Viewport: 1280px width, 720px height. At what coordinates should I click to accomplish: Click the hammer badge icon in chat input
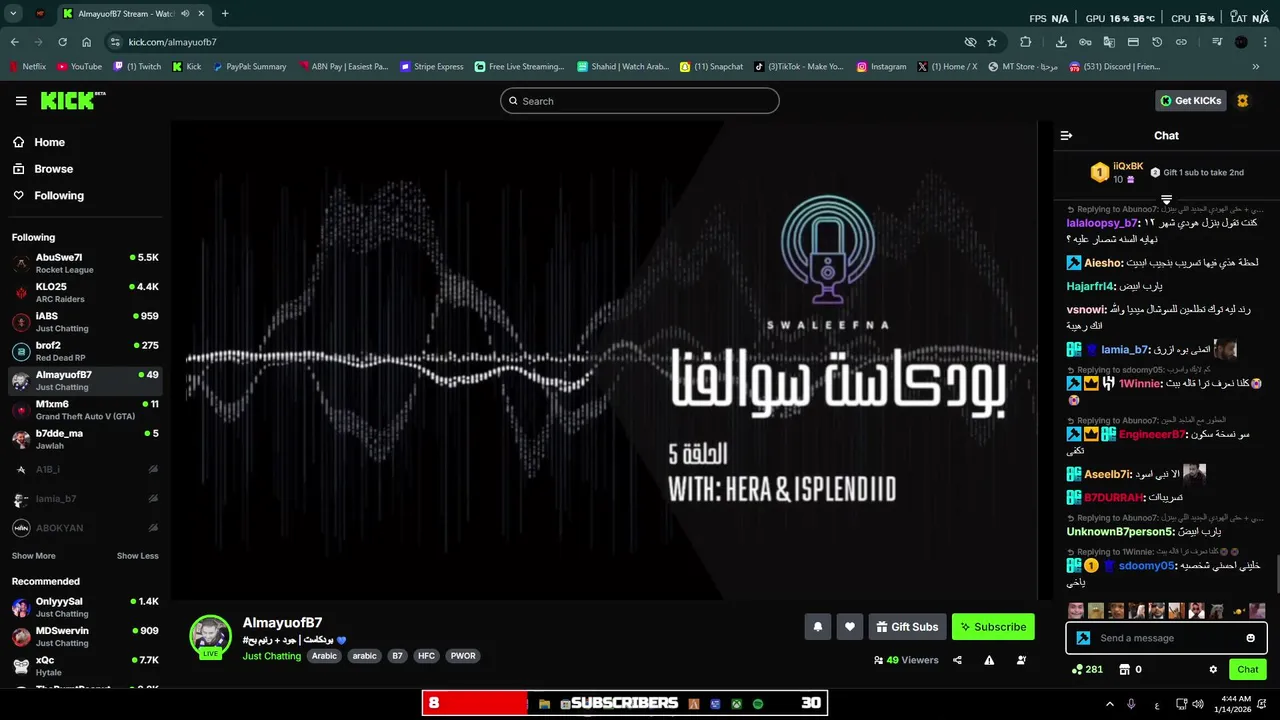[1083, 638]
